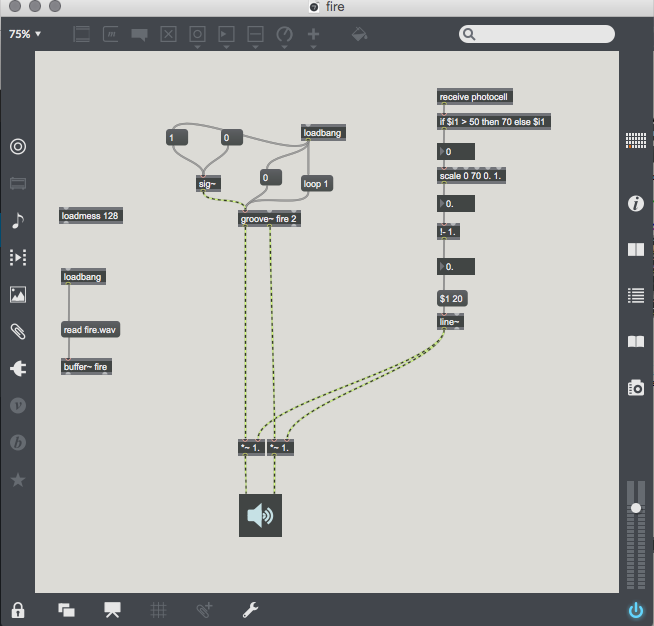Click the read fire.wav message box

pyautogui.click(x=90, y=329)
